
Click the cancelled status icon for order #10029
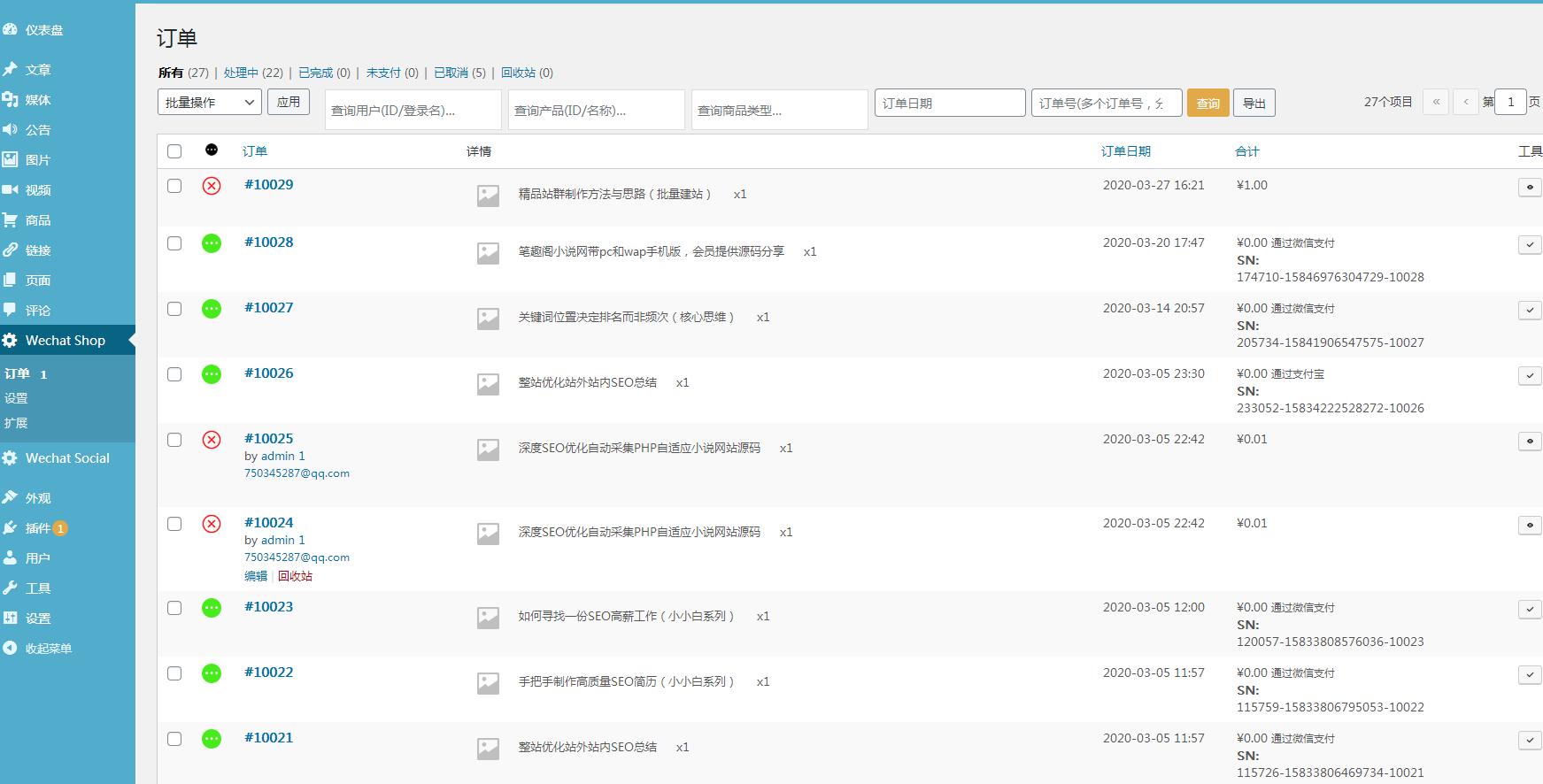click(212, 186)
